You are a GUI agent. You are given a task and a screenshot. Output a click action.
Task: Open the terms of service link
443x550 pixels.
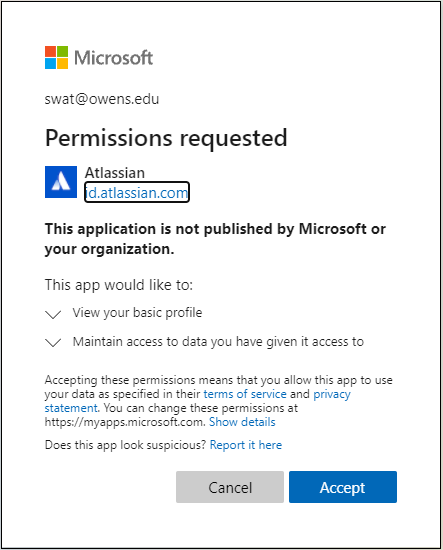pos(245,394)
